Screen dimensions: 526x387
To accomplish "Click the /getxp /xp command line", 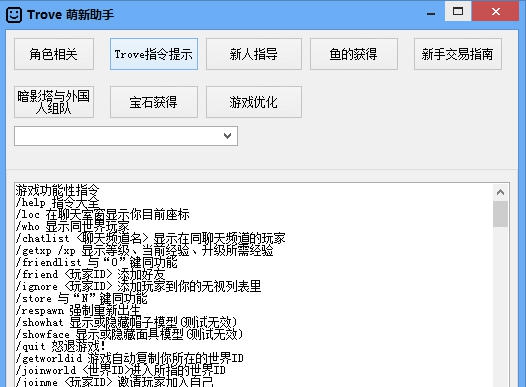I will click(x=144, y=251).
